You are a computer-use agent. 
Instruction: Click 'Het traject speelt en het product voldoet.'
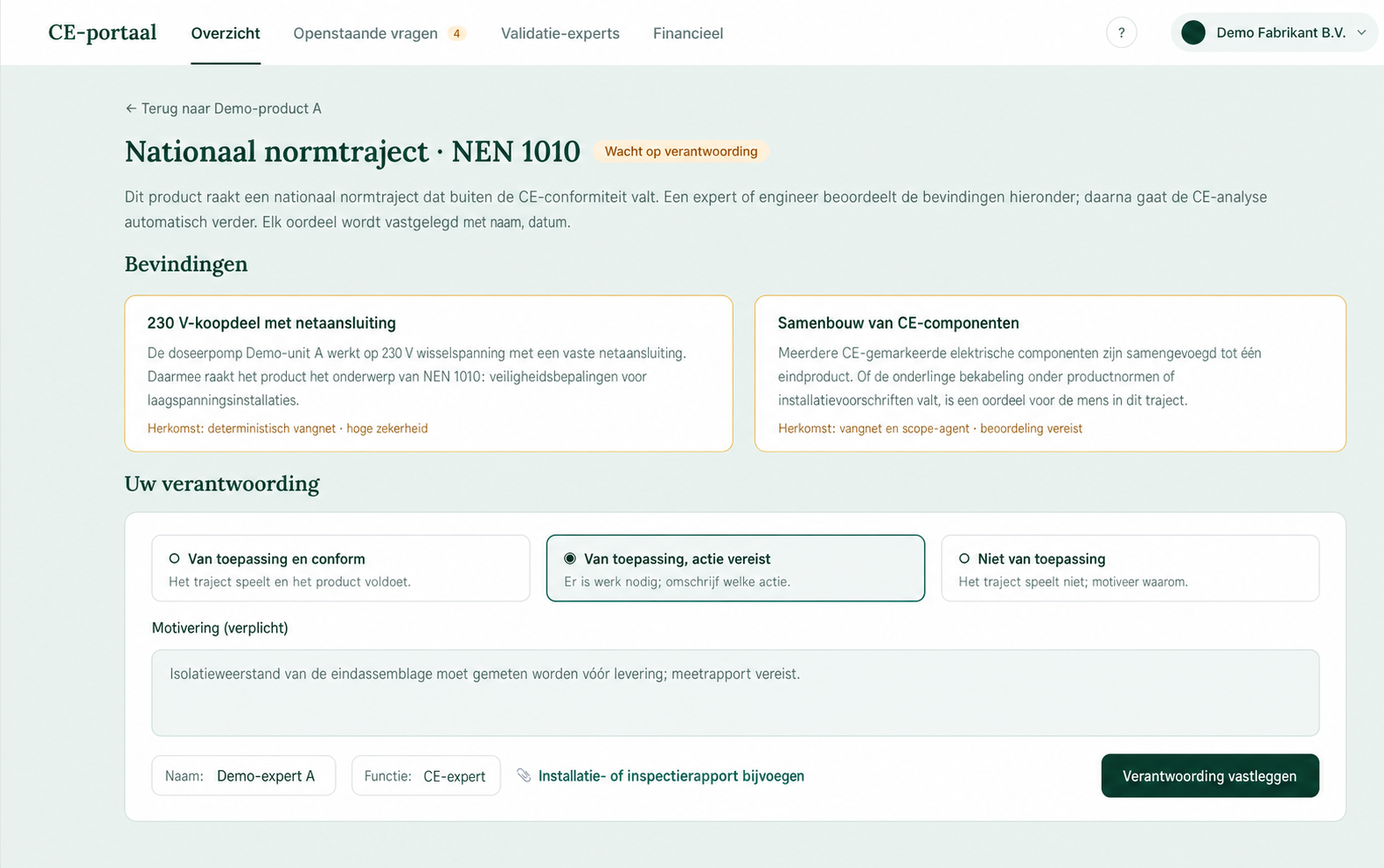(x=289, y=581)
